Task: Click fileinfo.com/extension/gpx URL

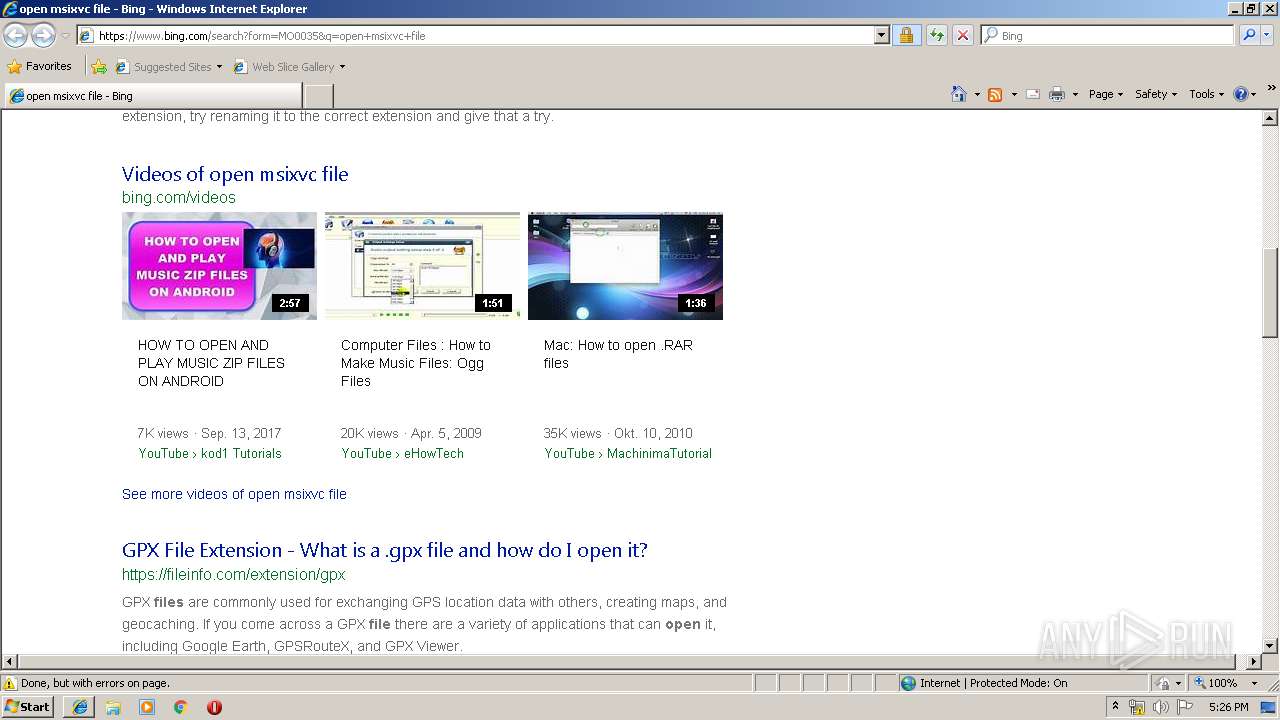Action: coord(234,574)
